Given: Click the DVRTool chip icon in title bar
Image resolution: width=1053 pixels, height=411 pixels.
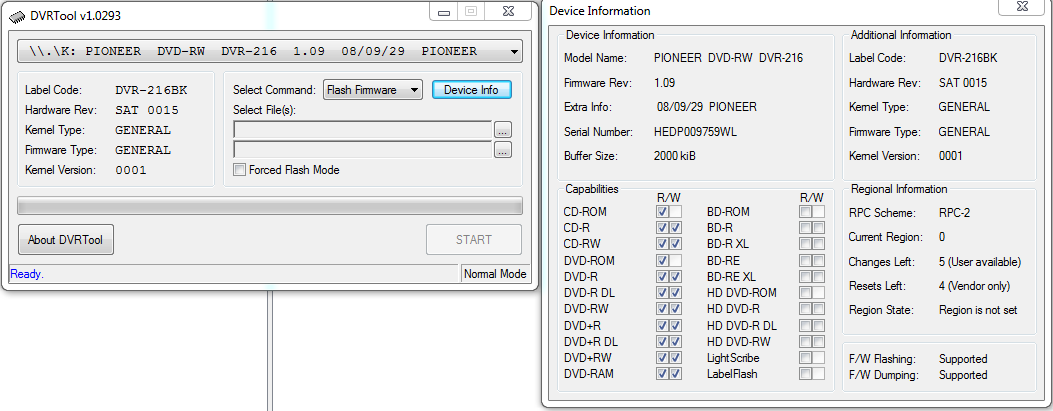Looking at the screenshot, I should coord(17,15).
